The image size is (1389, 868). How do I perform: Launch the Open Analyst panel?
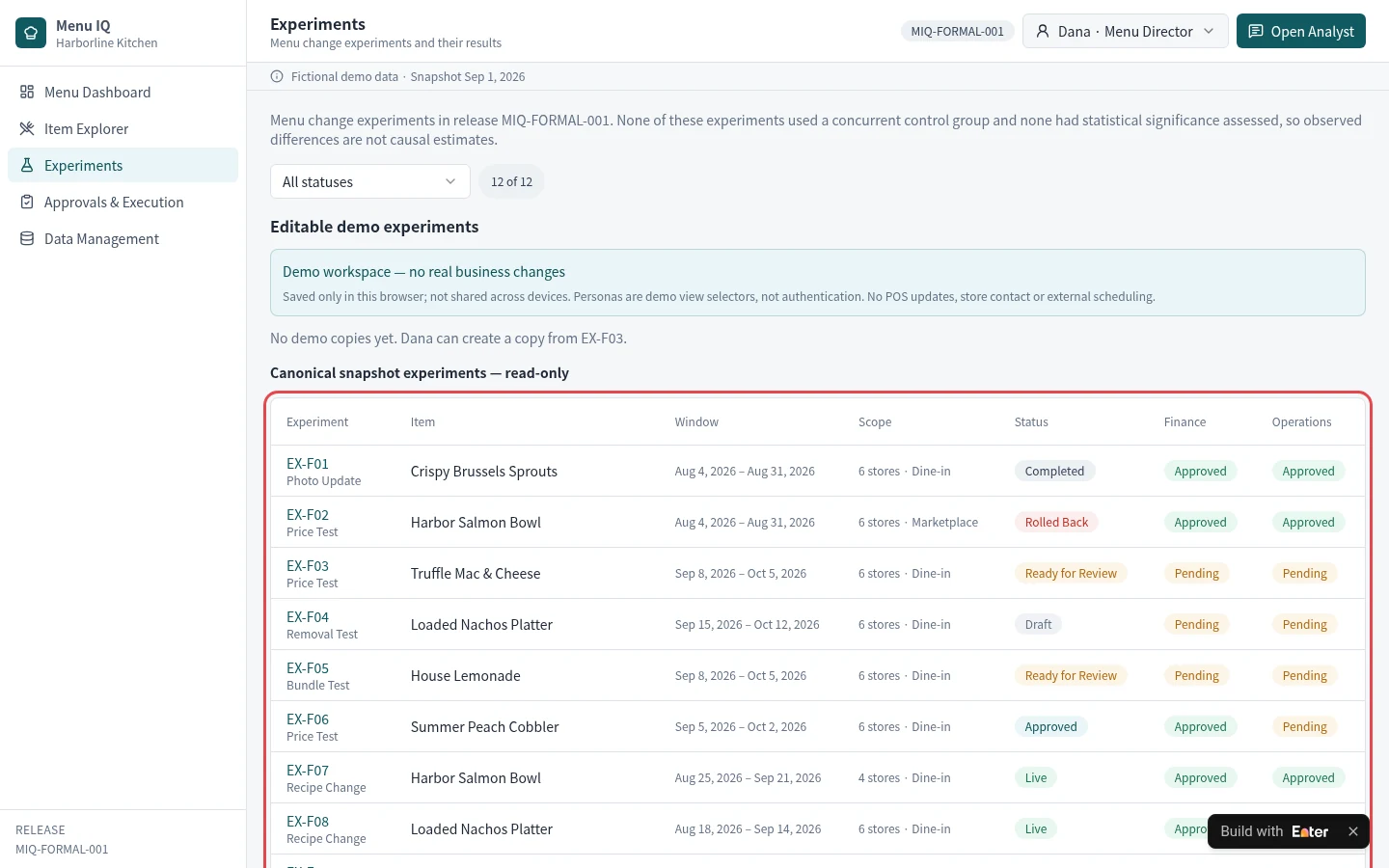1301,31
